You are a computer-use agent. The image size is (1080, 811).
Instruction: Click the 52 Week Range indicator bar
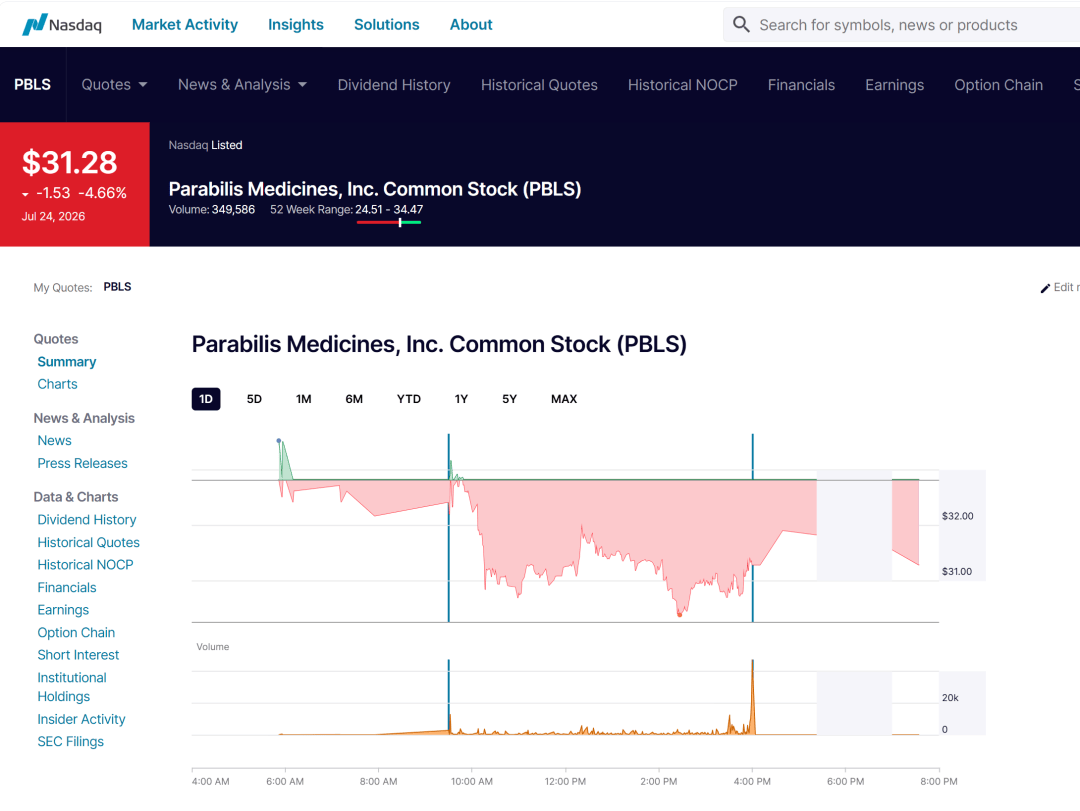pyautogui.click(x=389, y=223)
